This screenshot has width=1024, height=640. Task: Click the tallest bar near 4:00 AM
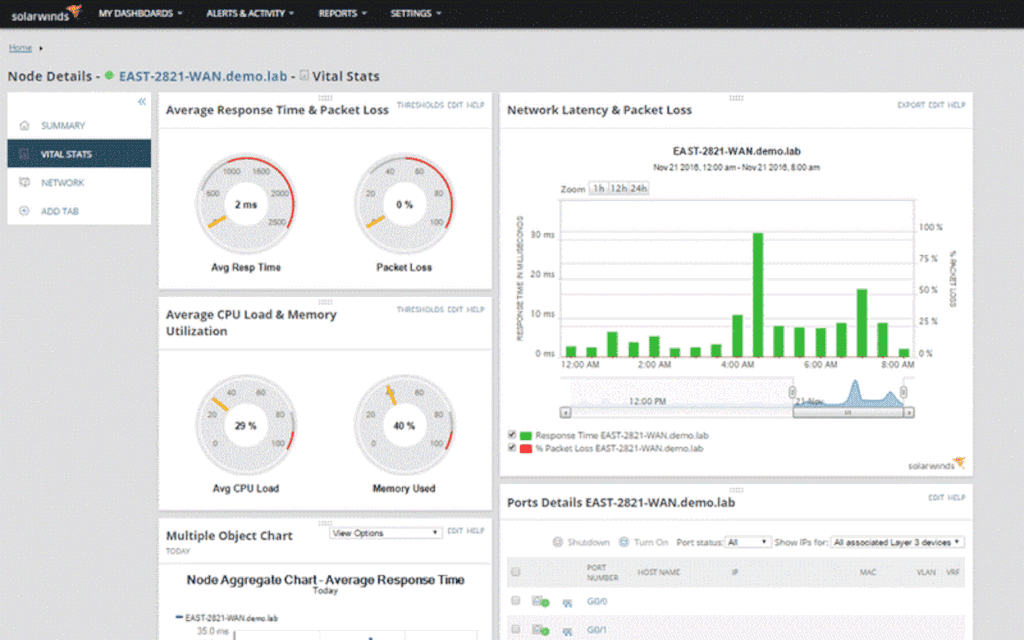758,295
